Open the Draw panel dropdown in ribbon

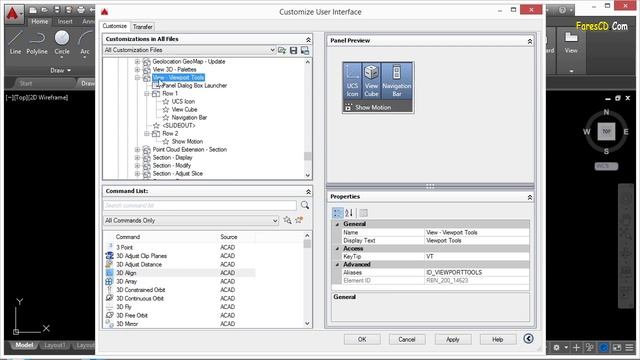60,71
